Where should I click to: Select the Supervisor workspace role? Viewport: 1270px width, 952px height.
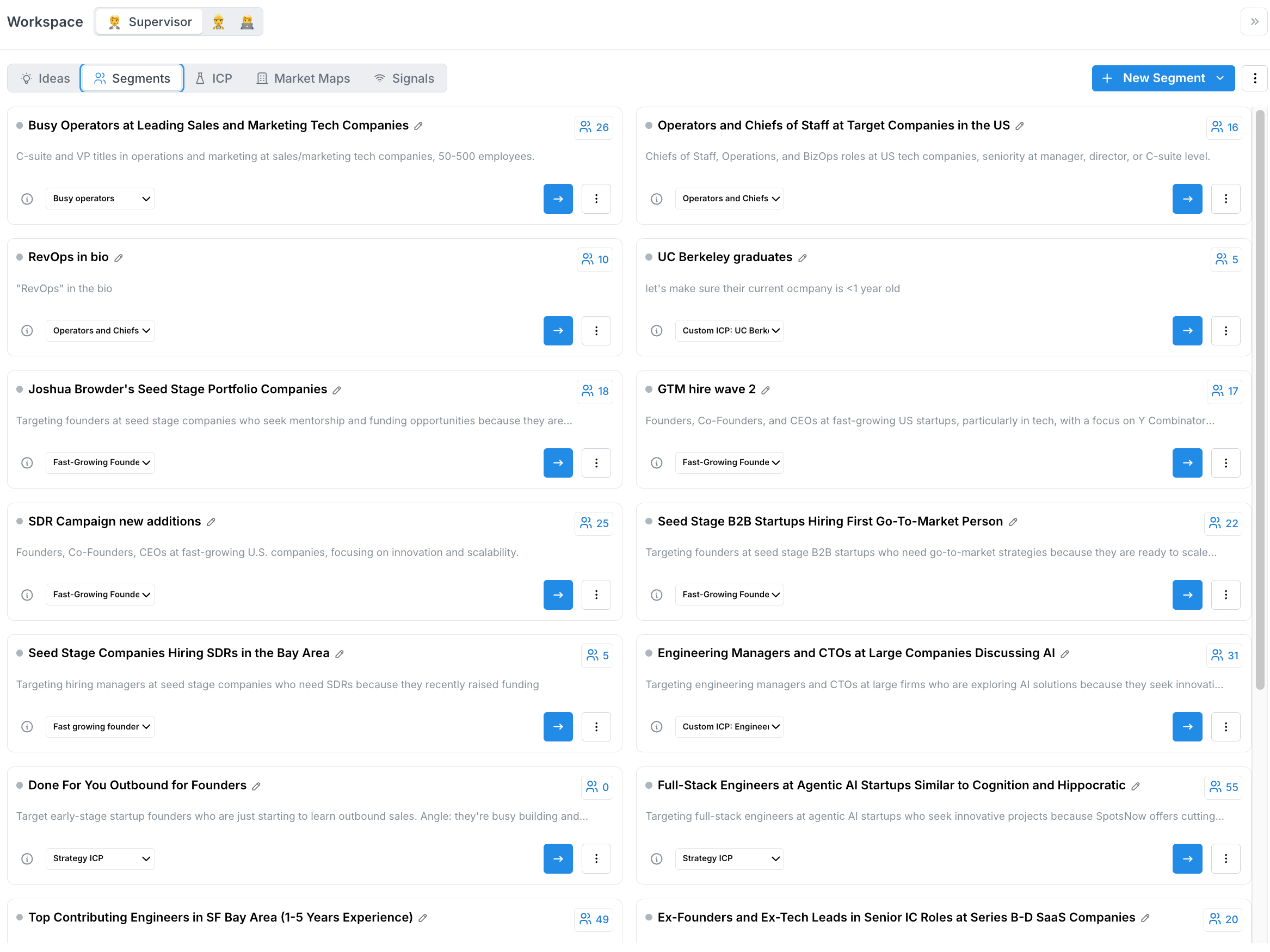pos(149,22)
